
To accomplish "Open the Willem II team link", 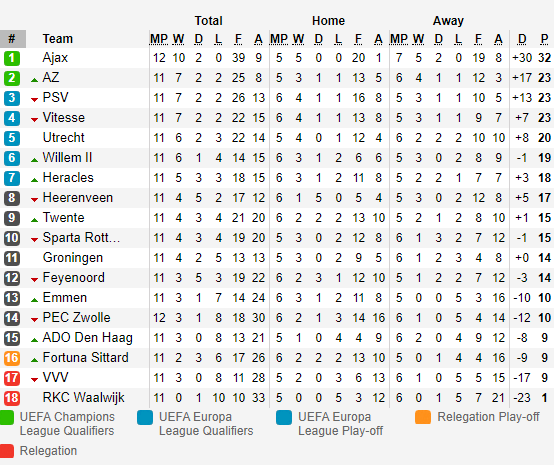I will coord(67,158).
